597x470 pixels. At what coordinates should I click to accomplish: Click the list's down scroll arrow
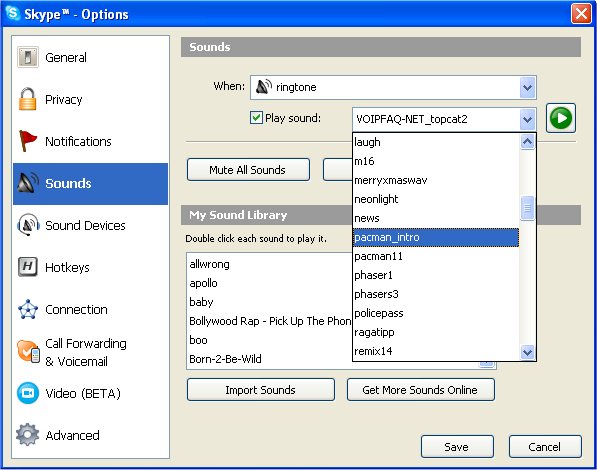click(x=527, y=352)
